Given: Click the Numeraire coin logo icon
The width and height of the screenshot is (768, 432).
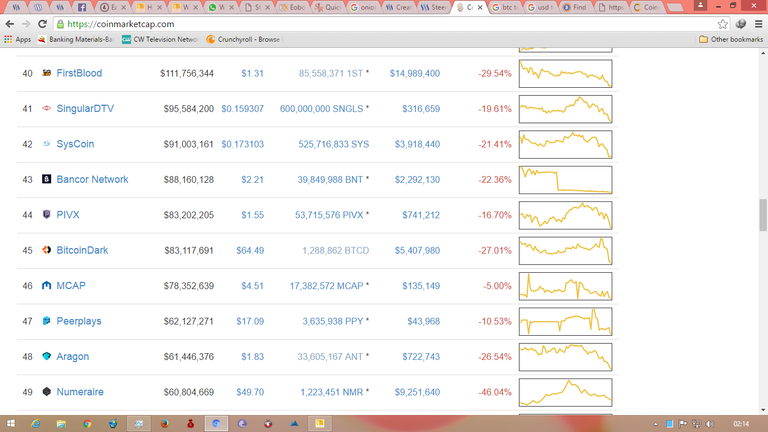Looking at the screenshot, I should pos(47,391).
